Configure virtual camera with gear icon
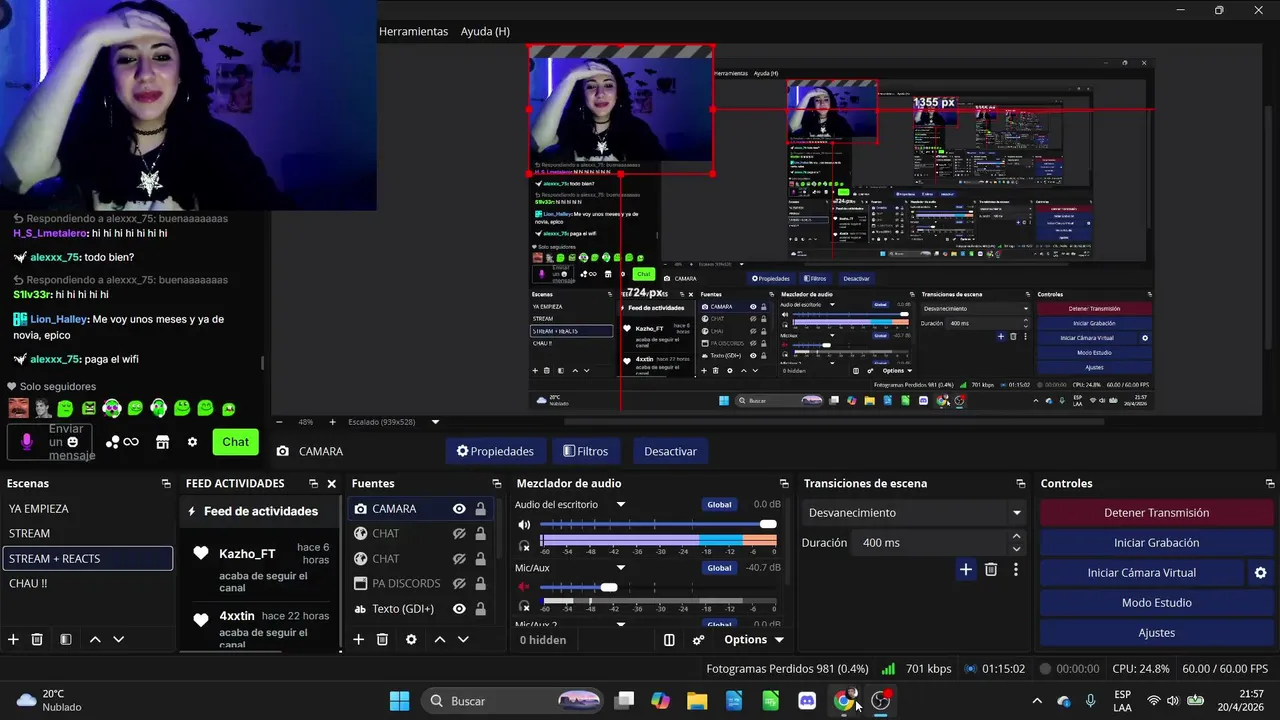This screenshot has width=1280, height=720. (x=1260, y=573)
